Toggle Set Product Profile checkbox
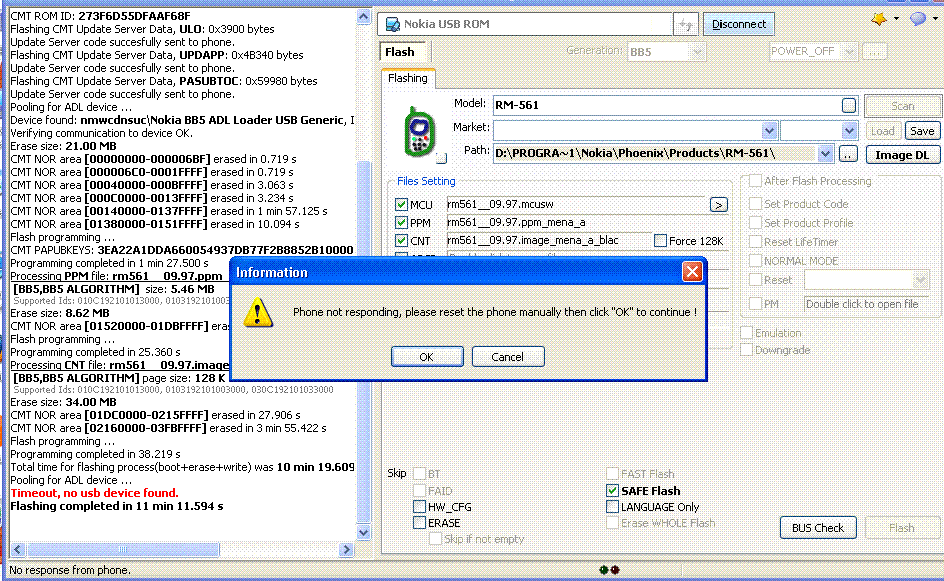The width and height of the screenshot is (944, 581). [755, 223]
